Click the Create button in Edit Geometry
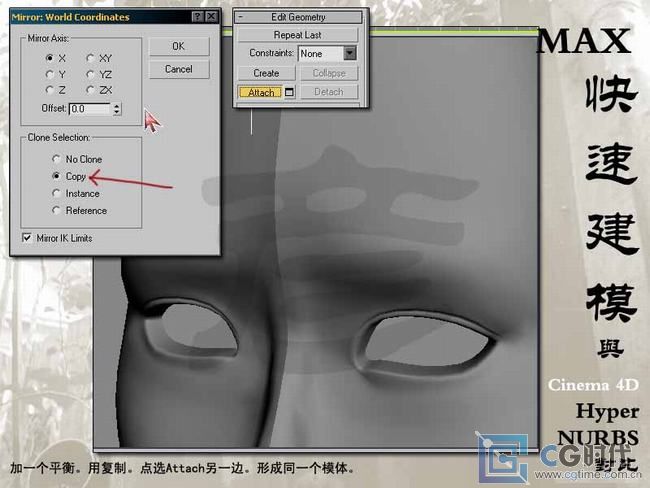The width and height of the screenshot is (650, 488). pyautogui.click(x=266, y=73)
